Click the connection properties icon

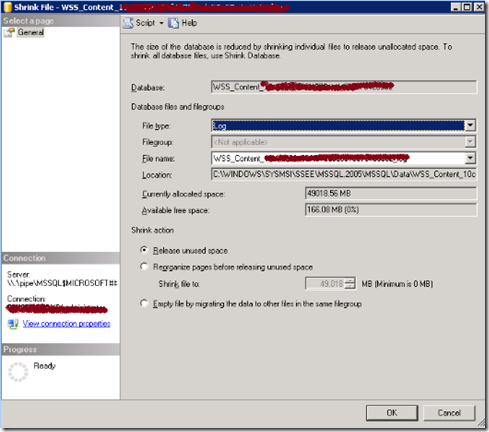tap(13, 324)
